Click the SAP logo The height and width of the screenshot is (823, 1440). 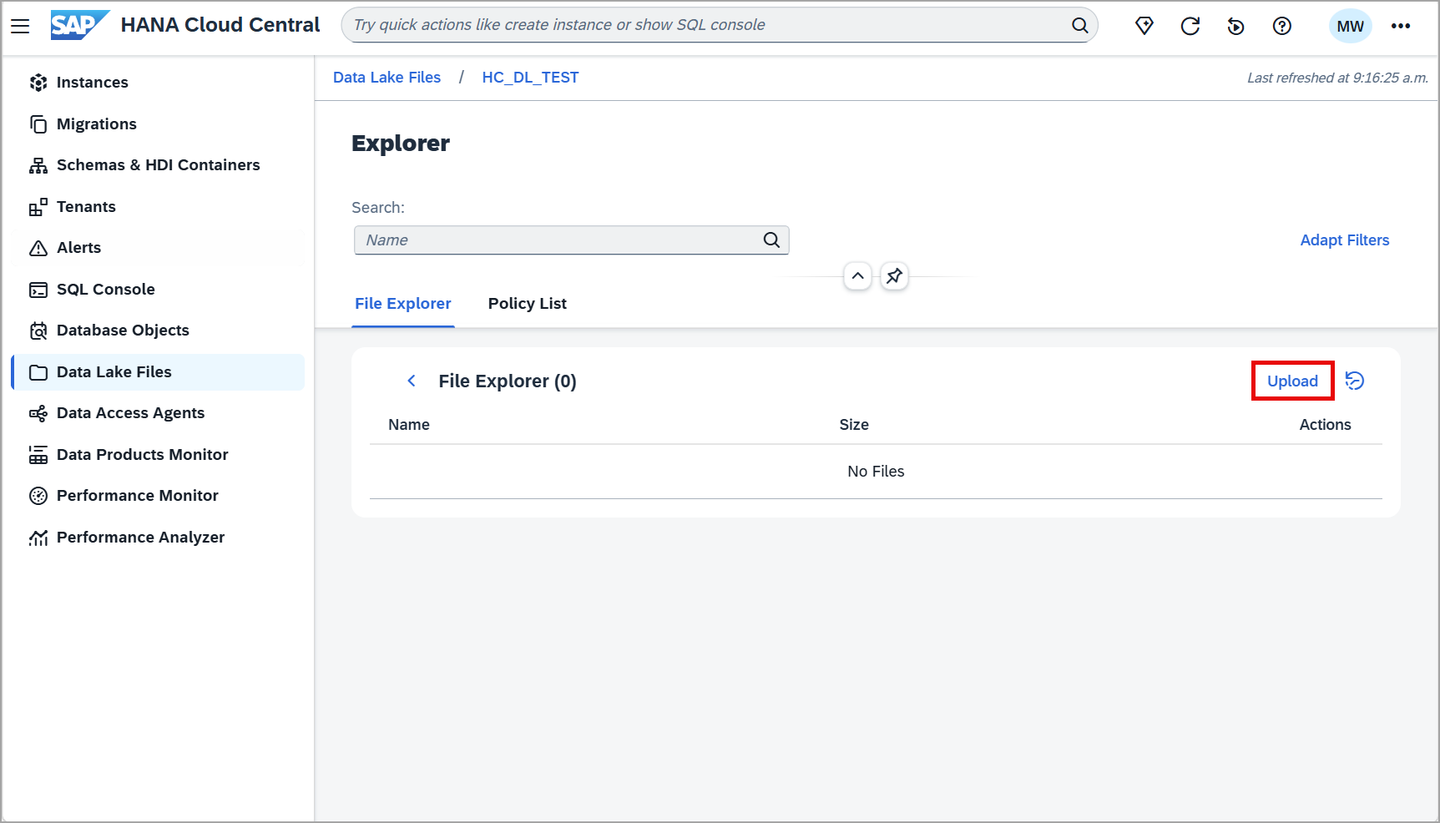[x=80, y=25]
